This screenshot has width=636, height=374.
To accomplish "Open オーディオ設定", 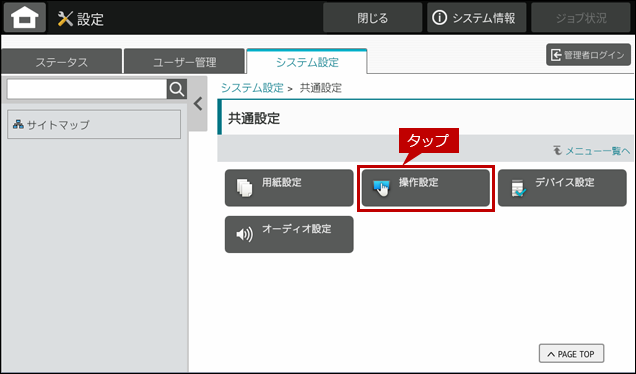I will tap(289, 234).
